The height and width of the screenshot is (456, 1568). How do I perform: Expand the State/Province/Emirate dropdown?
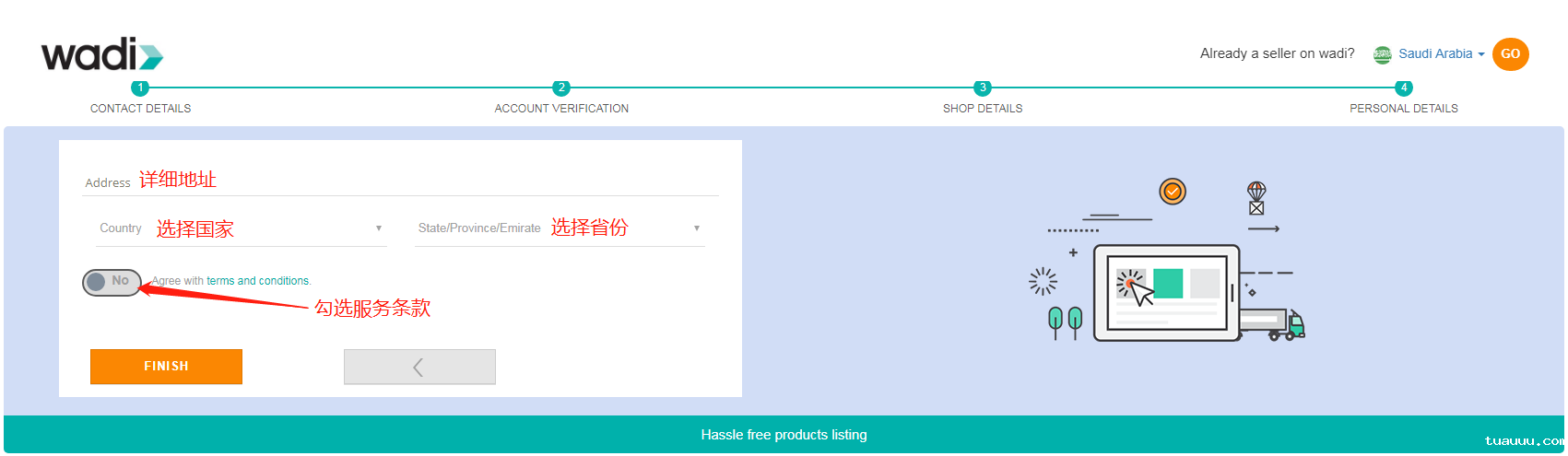click(x=560, y=228)
